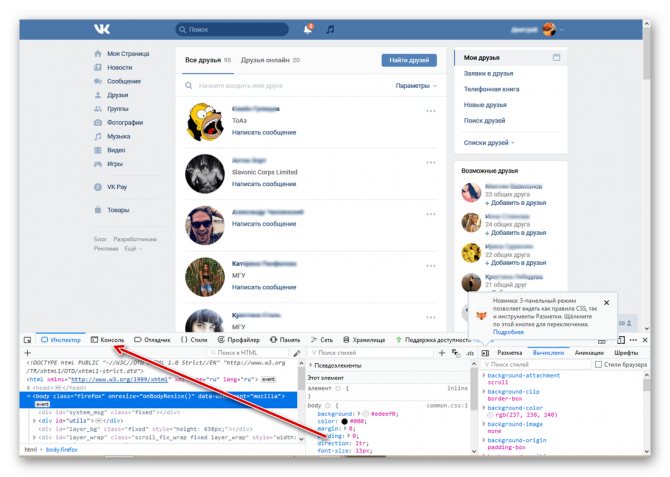Viewport: 670px width, 477px height.
Task: Click the Фотографии camera icon
Action: 98,123
